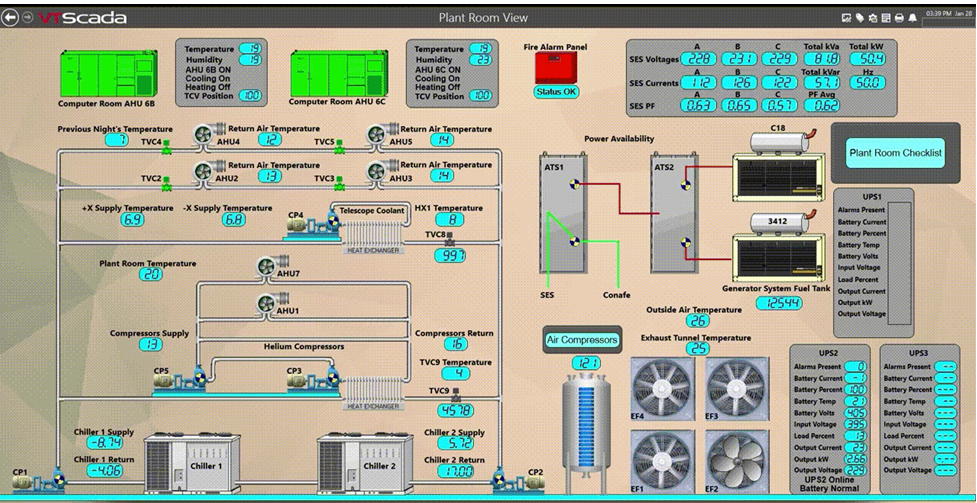Select the CP2 pump
The width and height of the screenshot is (977, 503).
pyautogui.click(x=517, y=480)
